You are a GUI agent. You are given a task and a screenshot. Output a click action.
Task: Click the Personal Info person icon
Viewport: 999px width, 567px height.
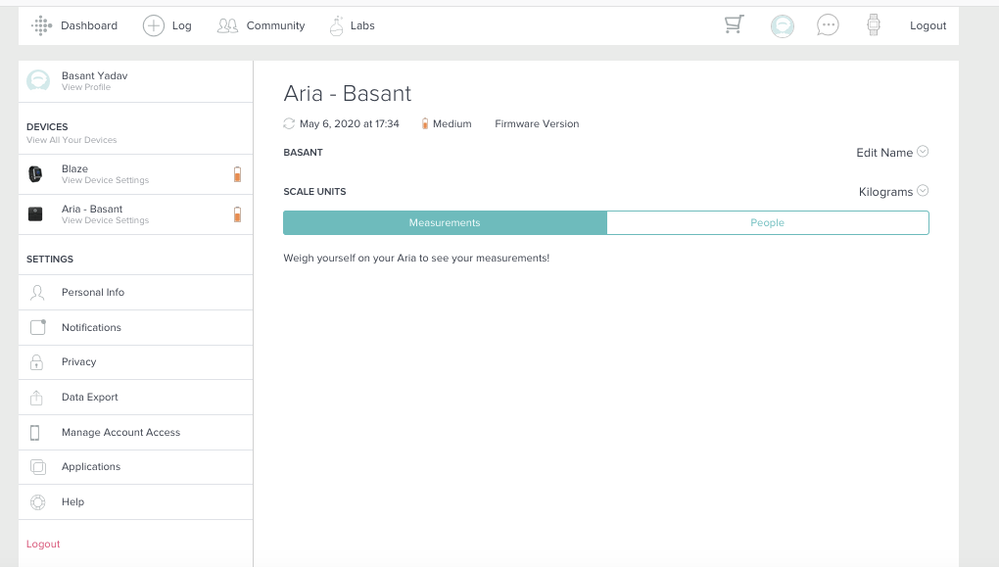click(37, 292)
